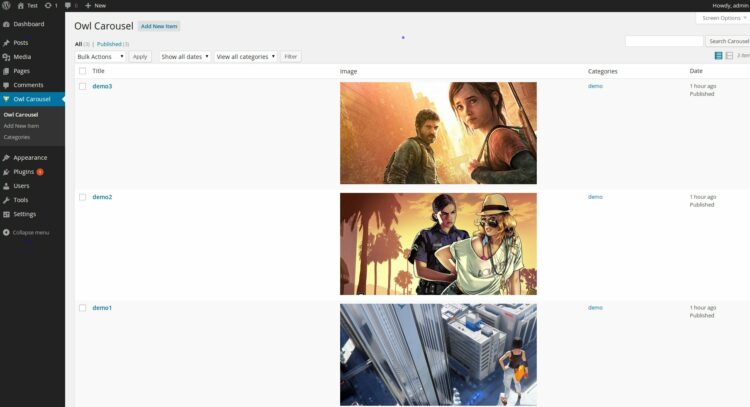This screenshot has height=407, width=750.
Task: Open the Bulk Actions dropdown
Action: coord(100,56)
